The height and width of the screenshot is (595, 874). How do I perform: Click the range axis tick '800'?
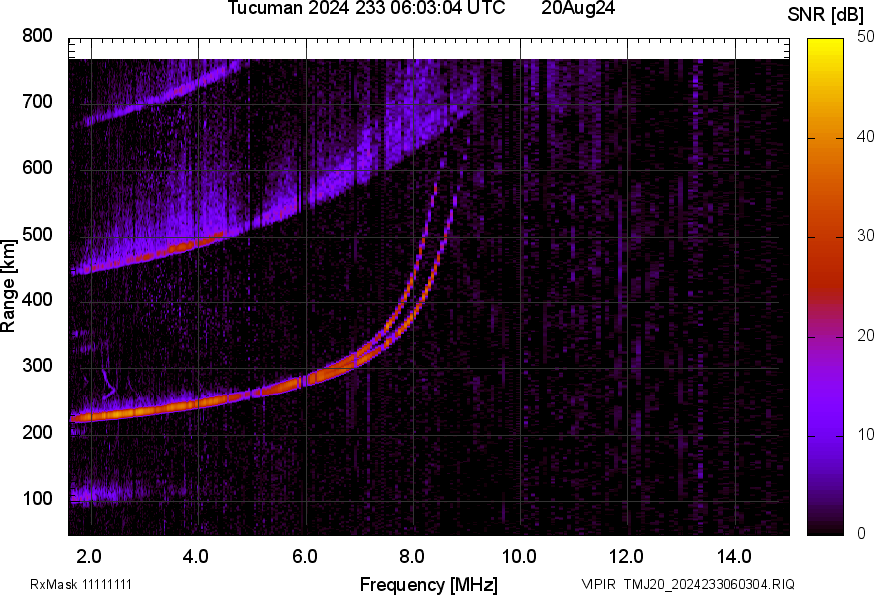tap(37, 36)
